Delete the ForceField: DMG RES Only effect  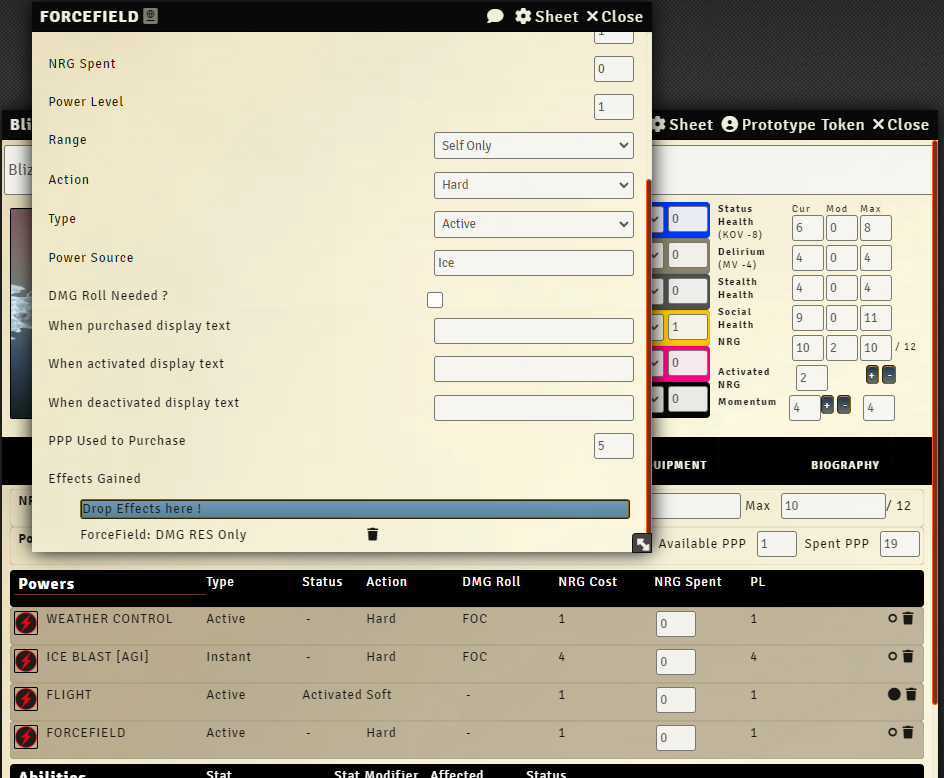[373, 535]
